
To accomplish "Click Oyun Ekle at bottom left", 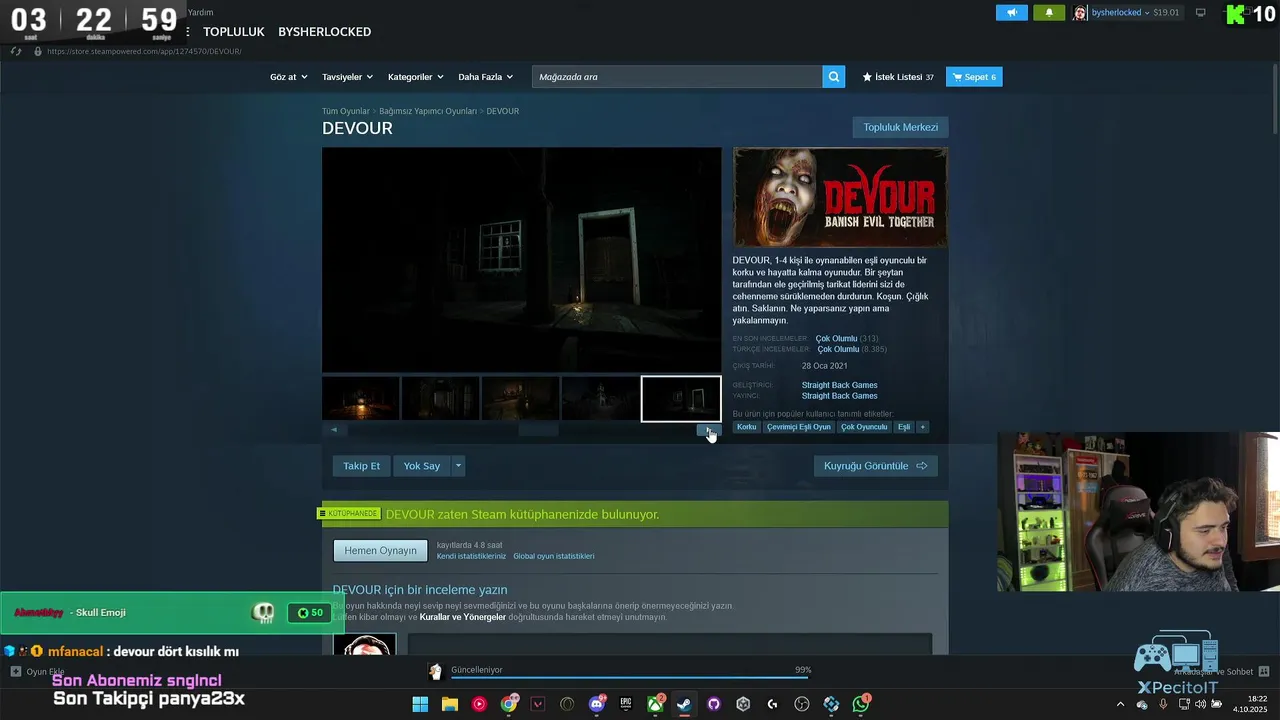I will (38, 672).
